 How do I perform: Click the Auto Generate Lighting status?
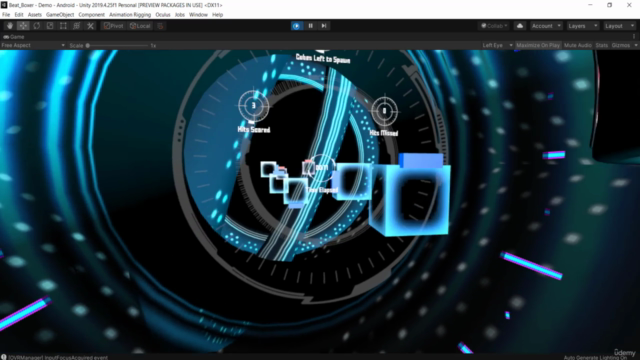click(595, 358)
